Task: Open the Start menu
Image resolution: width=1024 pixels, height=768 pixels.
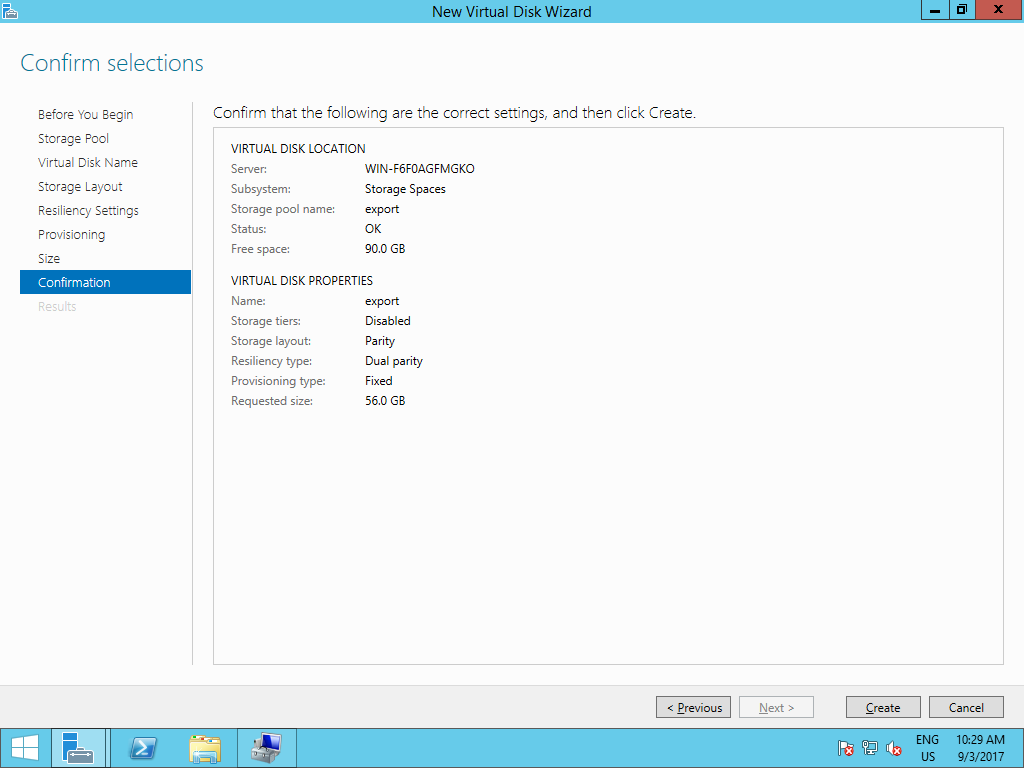Action: tap(24, 747)
